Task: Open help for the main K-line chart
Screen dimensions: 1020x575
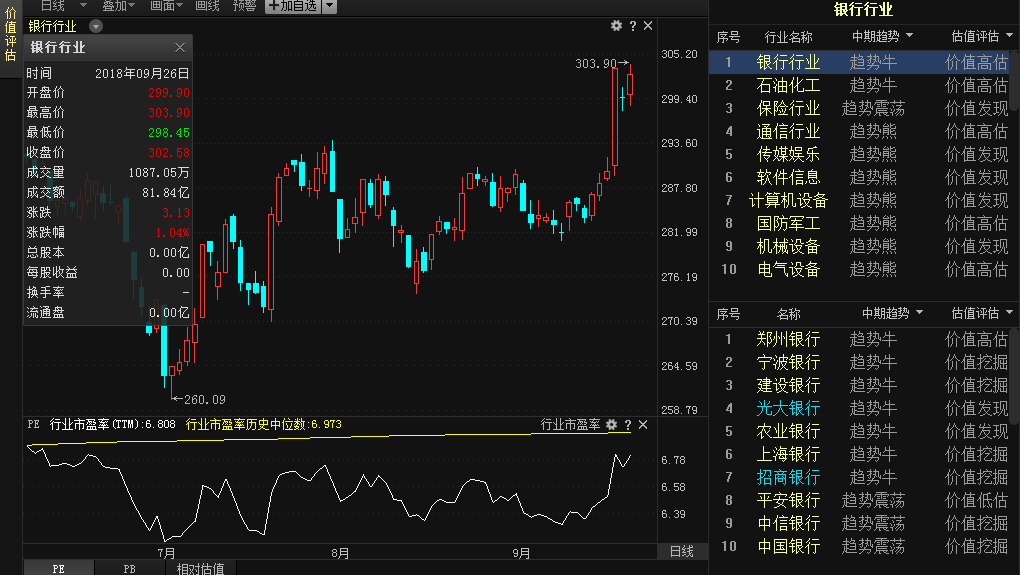Action: click(x=632, y=26)
